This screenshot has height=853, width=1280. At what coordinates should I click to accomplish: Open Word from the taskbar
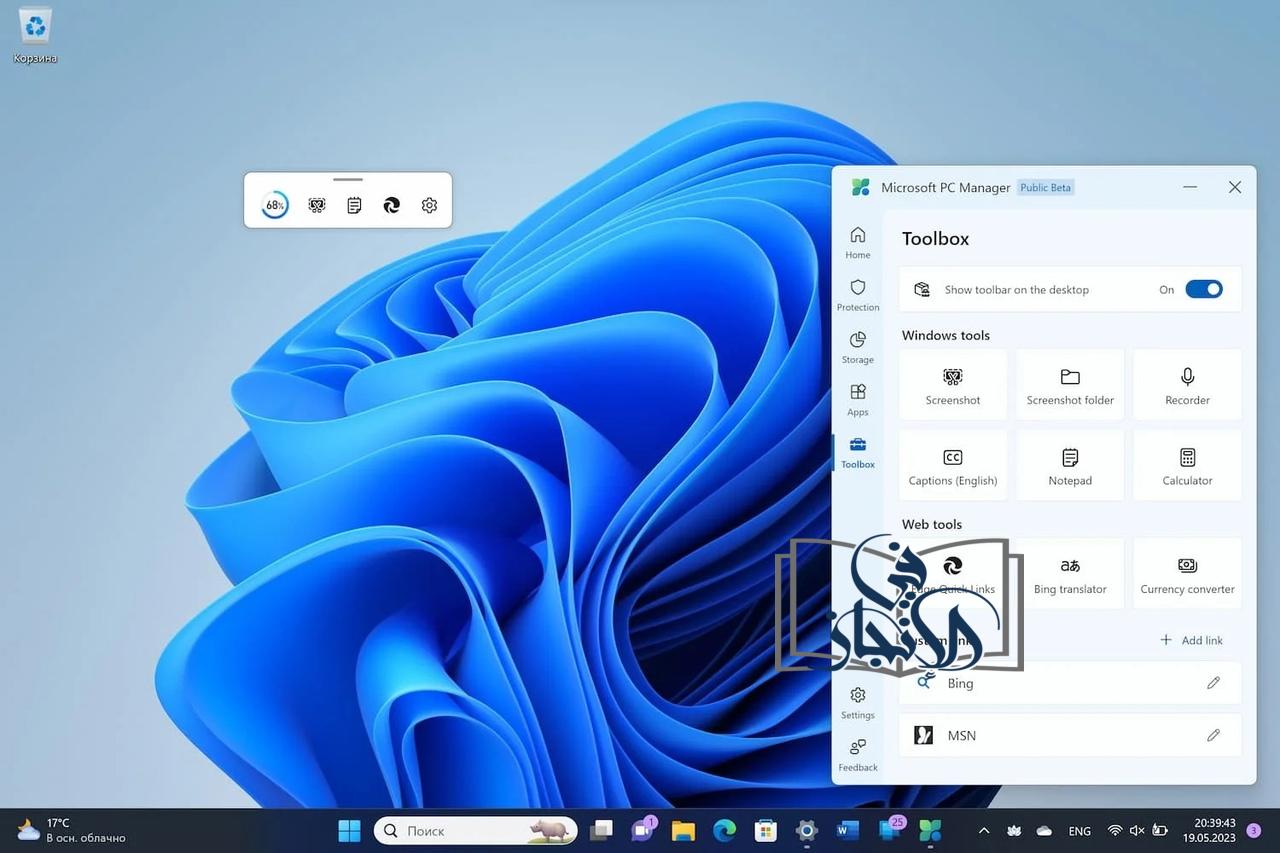point(848,830)
